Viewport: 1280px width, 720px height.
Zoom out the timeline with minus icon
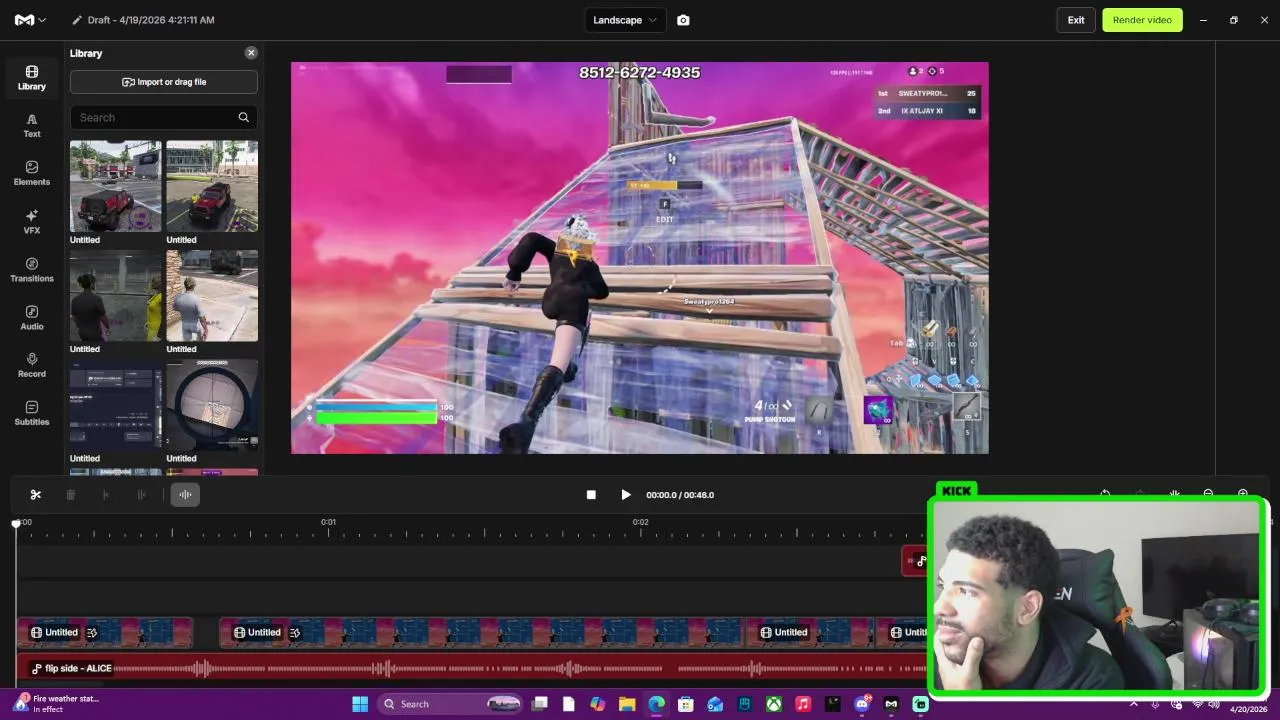click(x=1208, y=493)
